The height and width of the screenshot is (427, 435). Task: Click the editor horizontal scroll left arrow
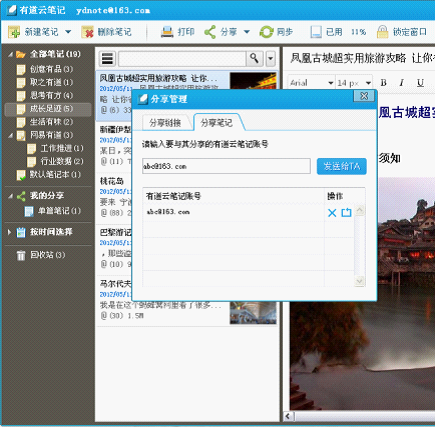tap(289, 416)
